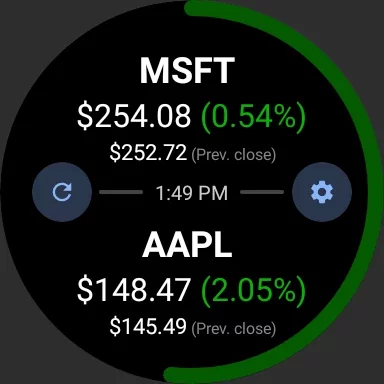
Task: Click the dollar sign before 254.08
Action: pyautogui.click(x=84, y=116)
